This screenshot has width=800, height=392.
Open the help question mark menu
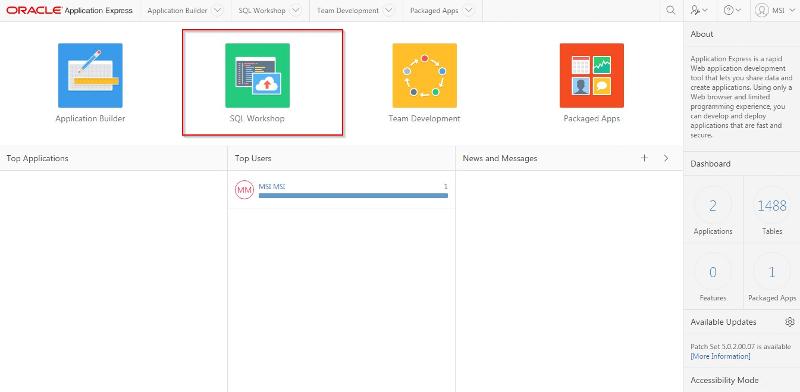[x=732, y=10]
